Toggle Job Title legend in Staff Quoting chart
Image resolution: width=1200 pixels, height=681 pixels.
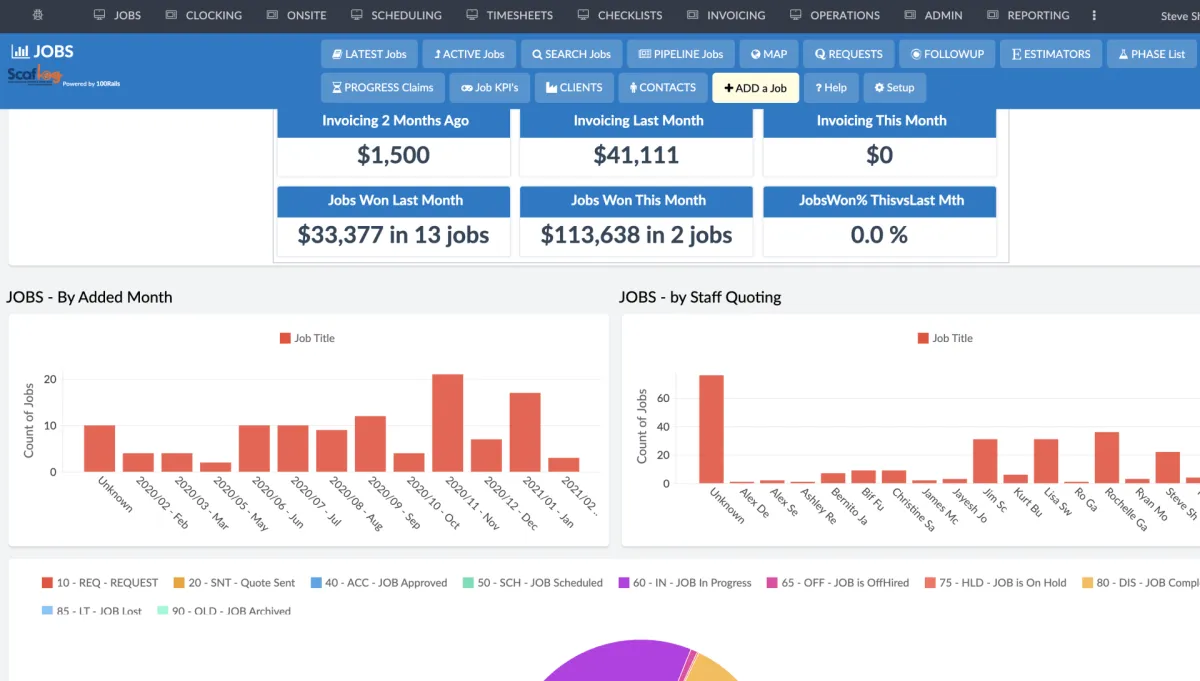[x=945, y=338]
